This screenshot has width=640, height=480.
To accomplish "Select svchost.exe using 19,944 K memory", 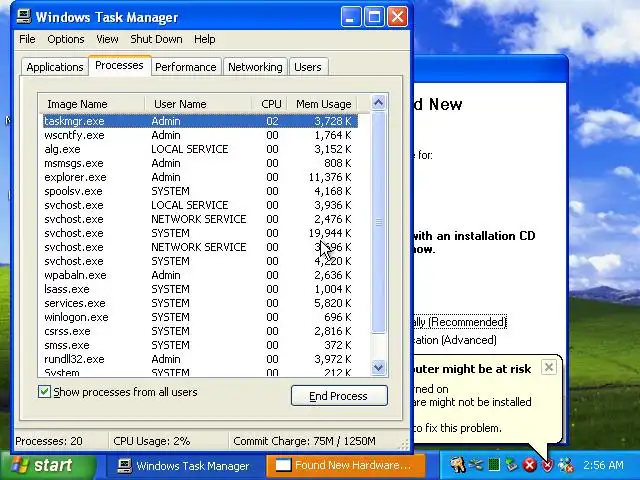I will click(200, 233).
